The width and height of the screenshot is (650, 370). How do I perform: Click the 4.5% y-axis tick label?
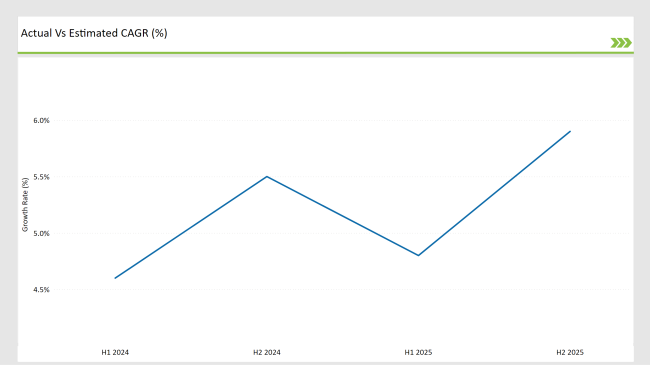tap(41, 290)
